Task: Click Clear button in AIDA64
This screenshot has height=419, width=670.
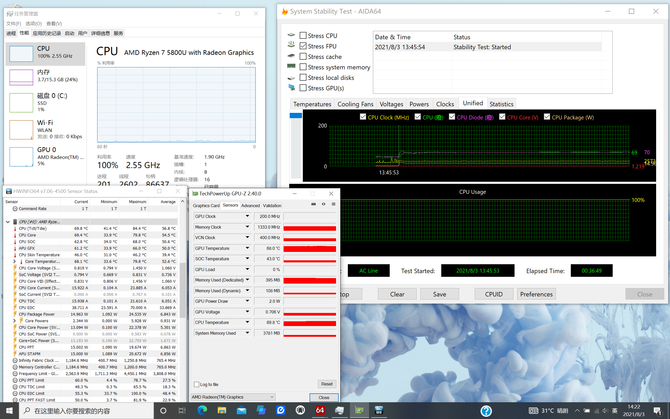Action: [x=397, y=294]
